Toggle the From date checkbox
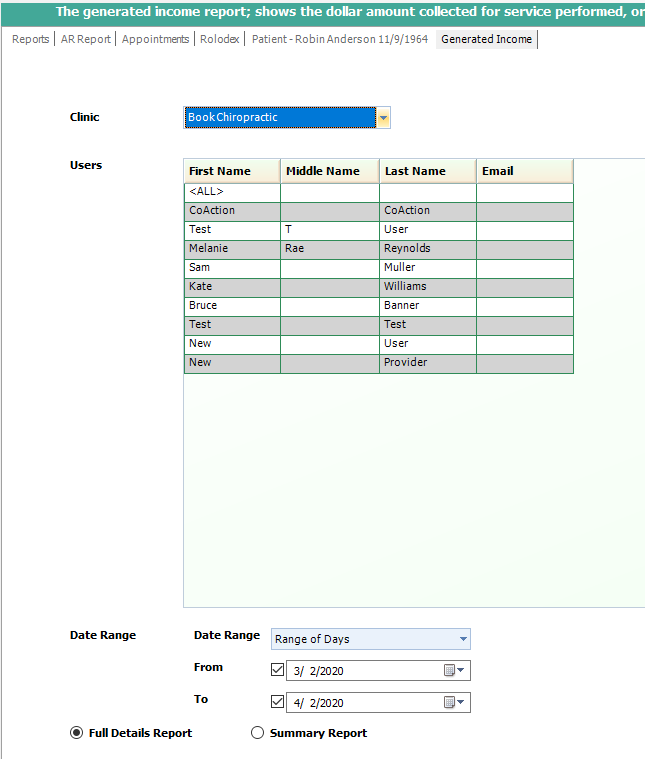The image size is (645, 759). (x=278, y=670)
